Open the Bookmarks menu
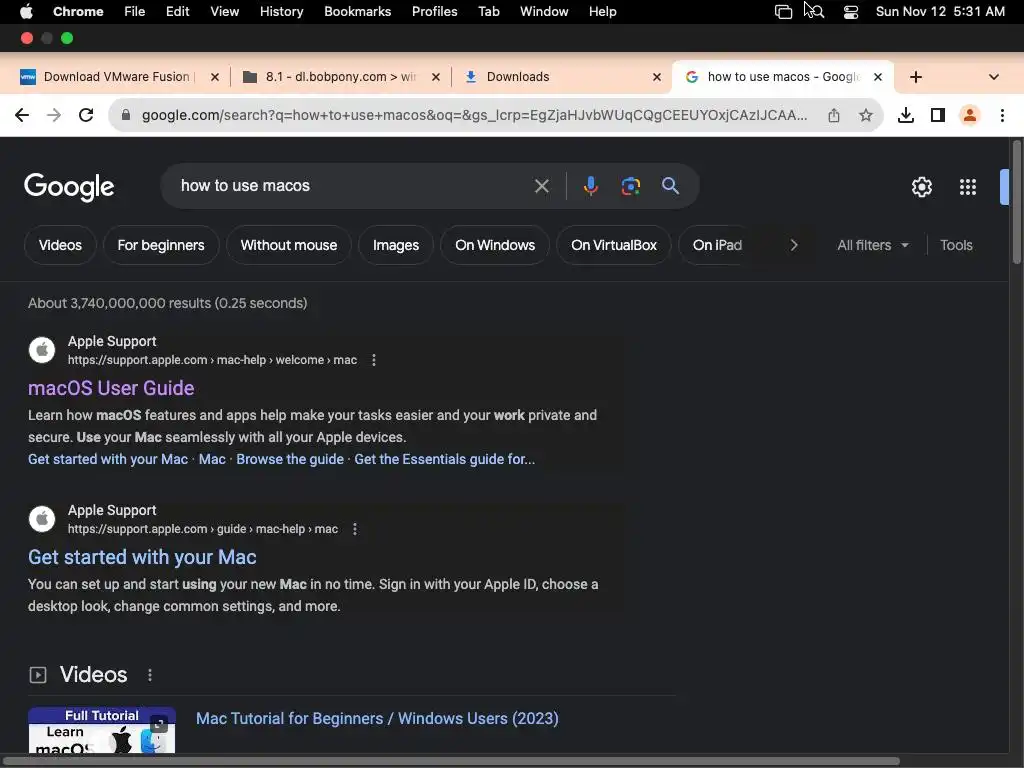 (x=358, y=12)
